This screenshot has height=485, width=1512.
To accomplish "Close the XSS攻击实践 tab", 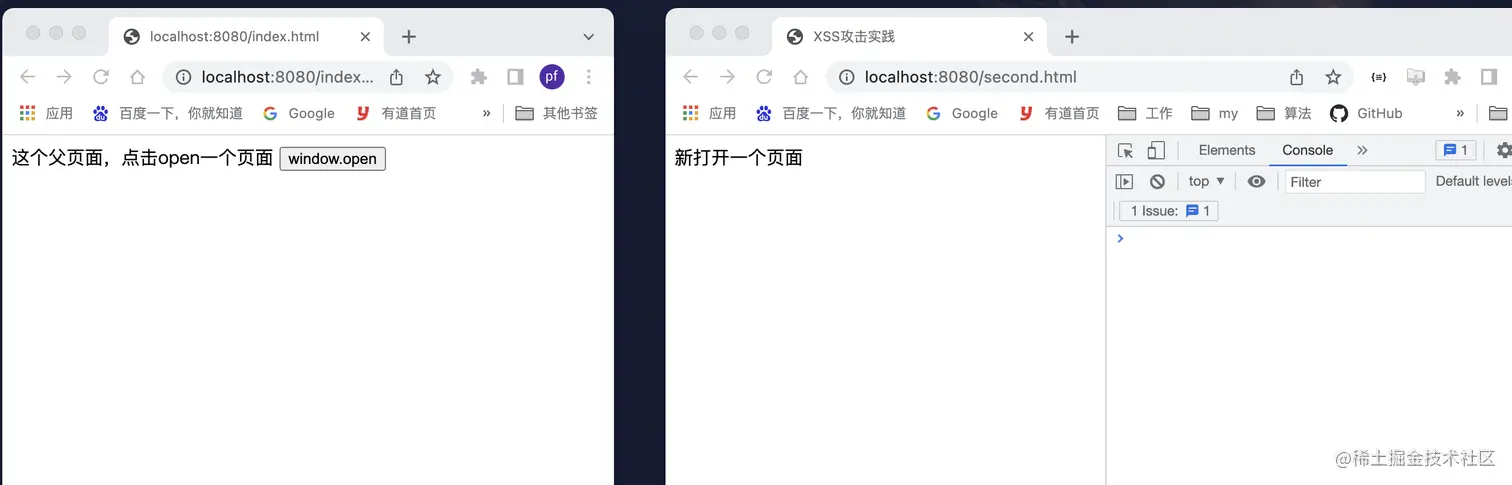I will coord(1028,37).
